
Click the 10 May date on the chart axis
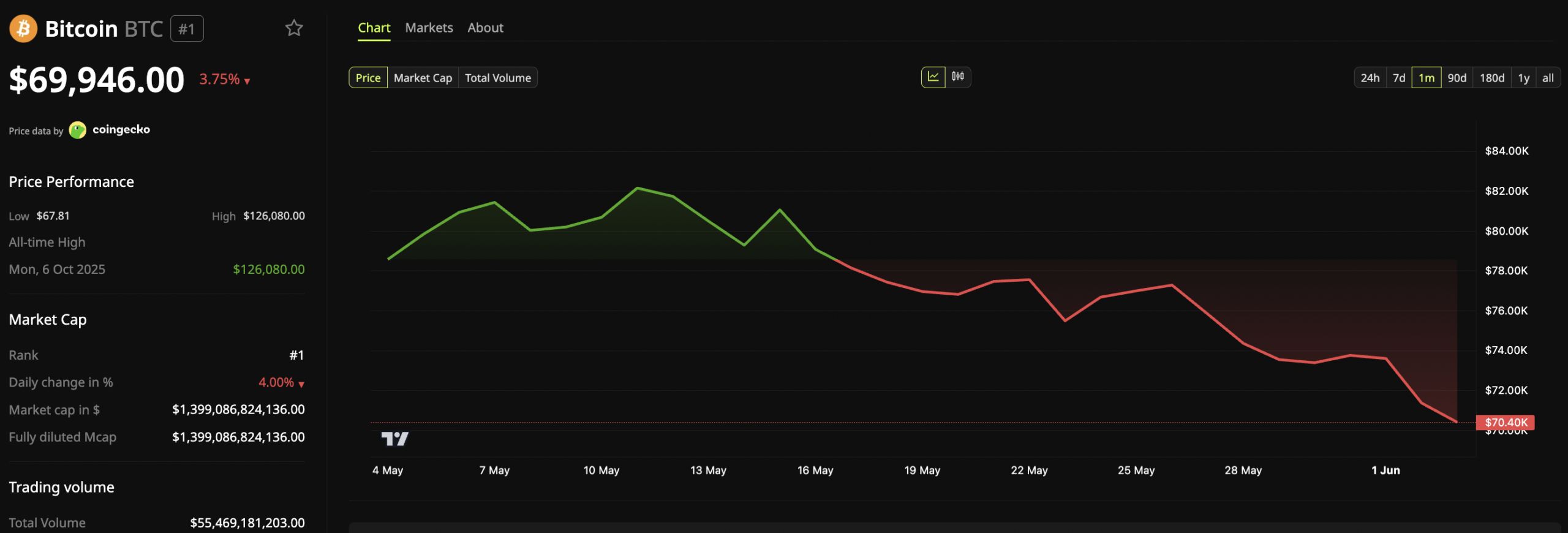click(601, 470)
